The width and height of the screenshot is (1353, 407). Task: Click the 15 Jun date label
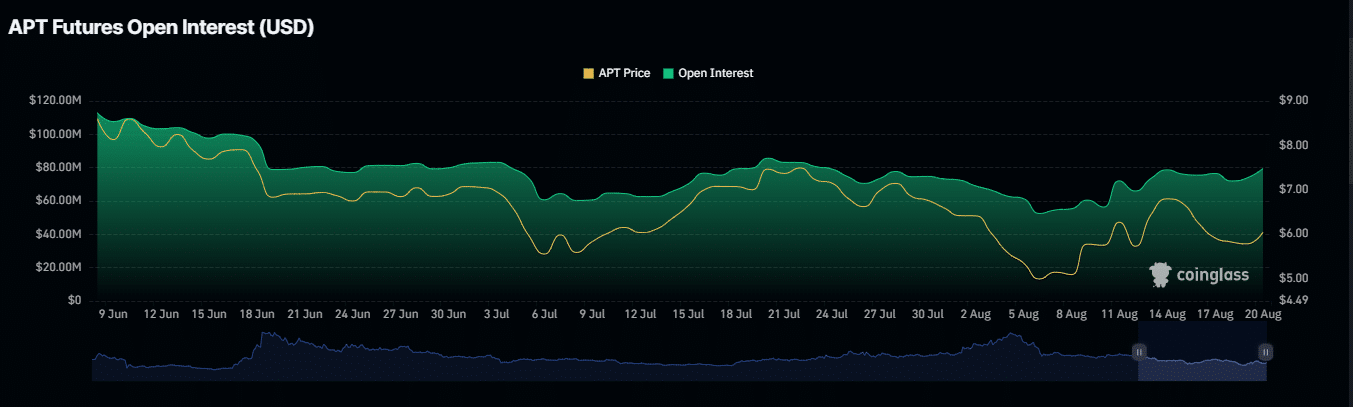[x=209, y=314]
